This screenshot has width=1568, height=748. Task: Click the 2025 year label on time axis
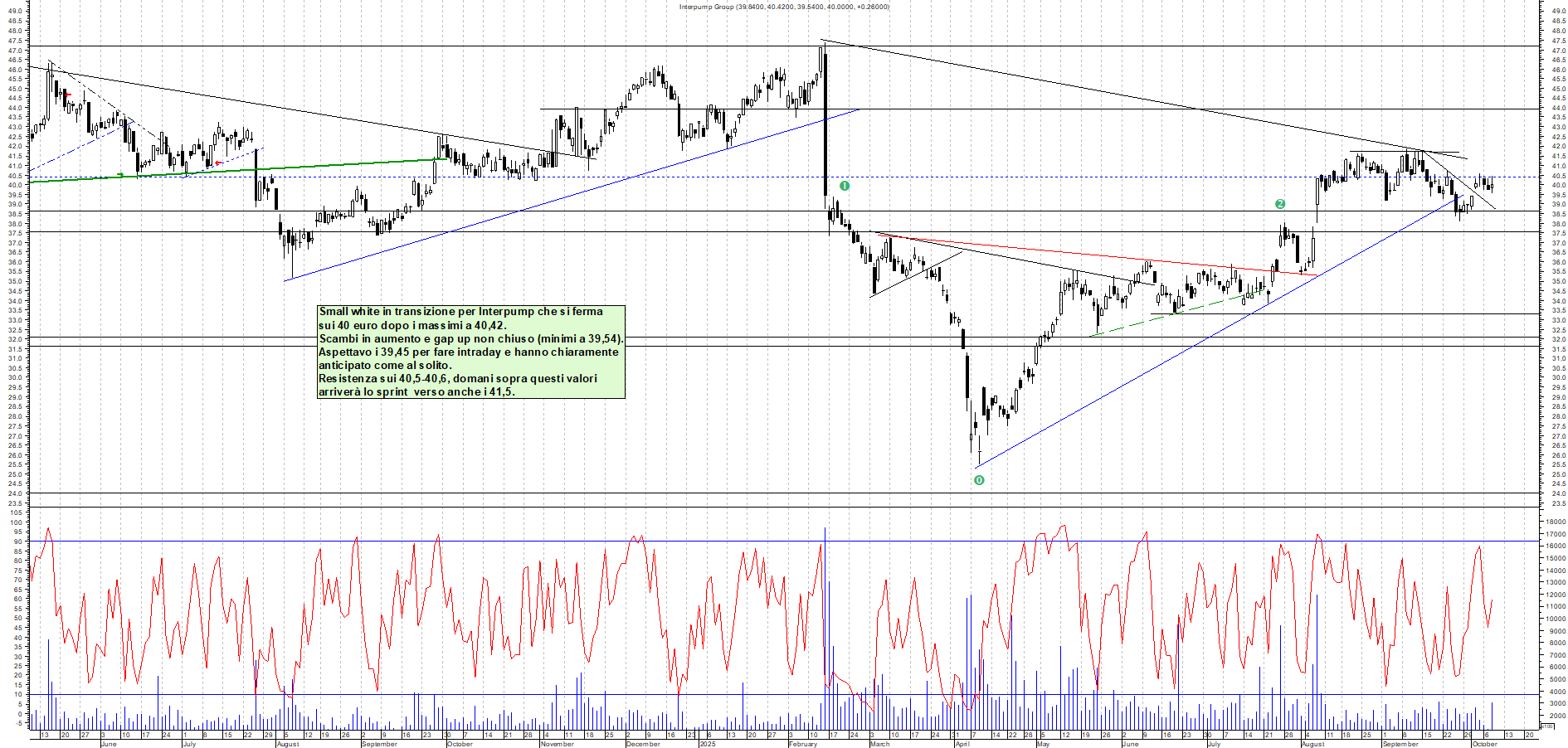(708, 744)
